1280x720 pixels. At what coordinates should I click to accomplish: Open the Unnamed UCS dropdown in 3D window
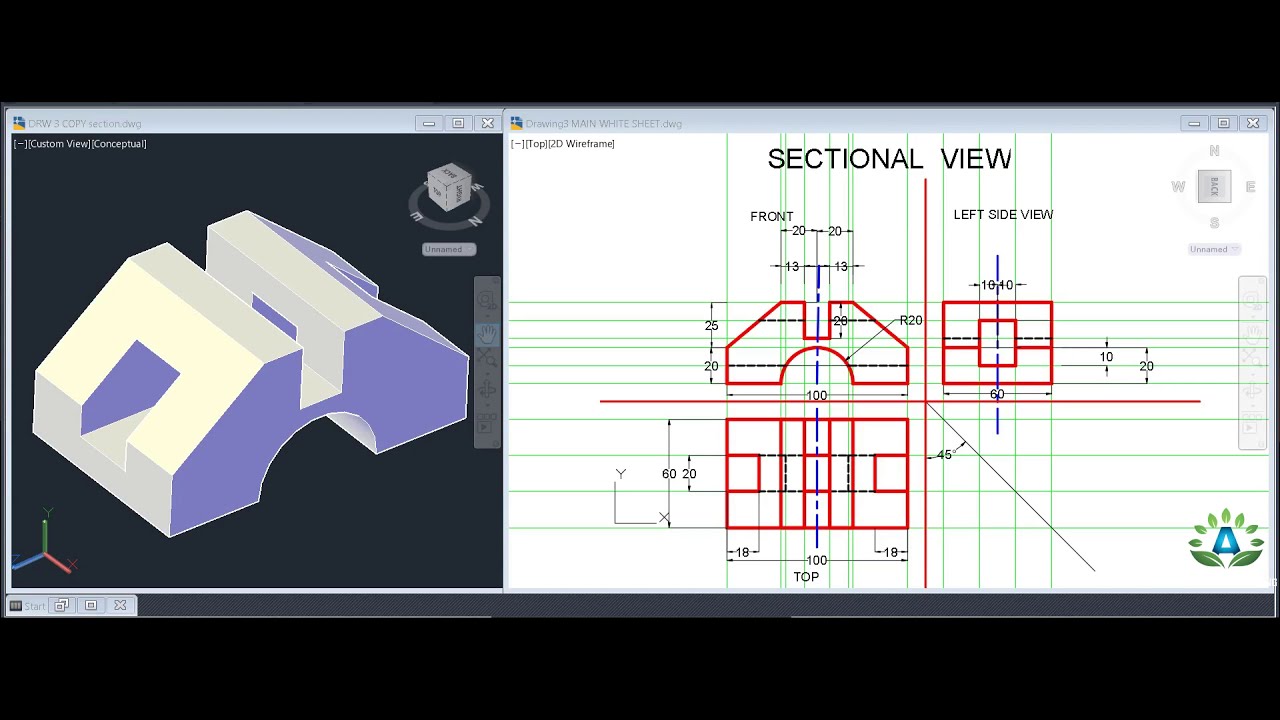pyautogui.click(x=449, y=249)
